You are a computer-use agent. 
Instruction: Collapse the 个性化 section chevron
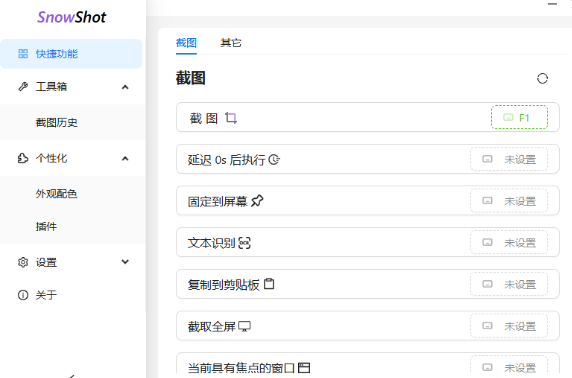tap(125, 159)
